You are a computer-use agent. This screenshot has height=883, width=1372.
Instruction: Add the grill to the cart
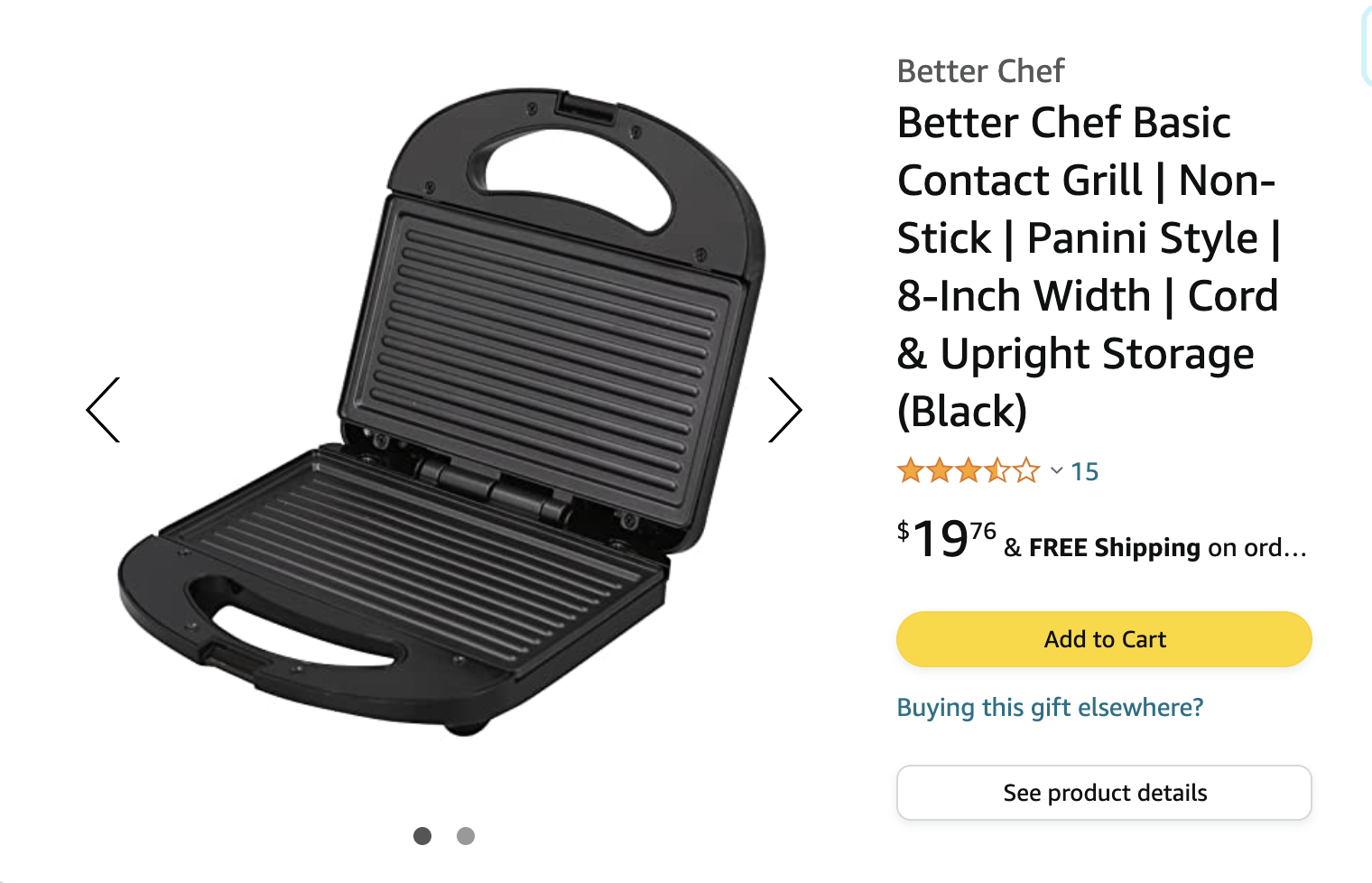pos(1104,639)
